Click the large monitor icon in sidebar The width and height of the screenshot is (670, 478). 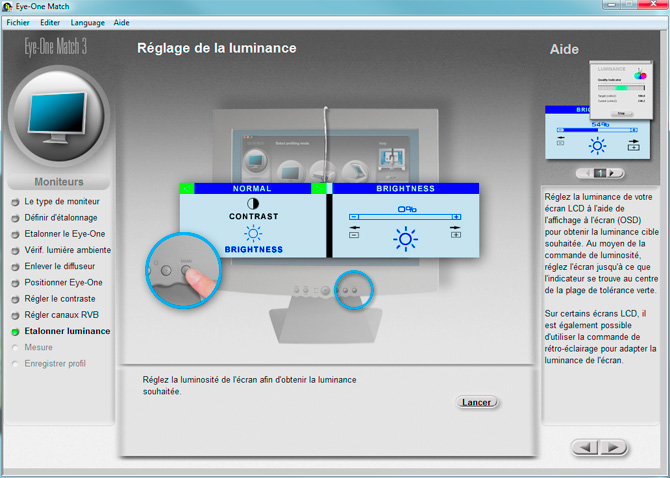click(59, 115)
